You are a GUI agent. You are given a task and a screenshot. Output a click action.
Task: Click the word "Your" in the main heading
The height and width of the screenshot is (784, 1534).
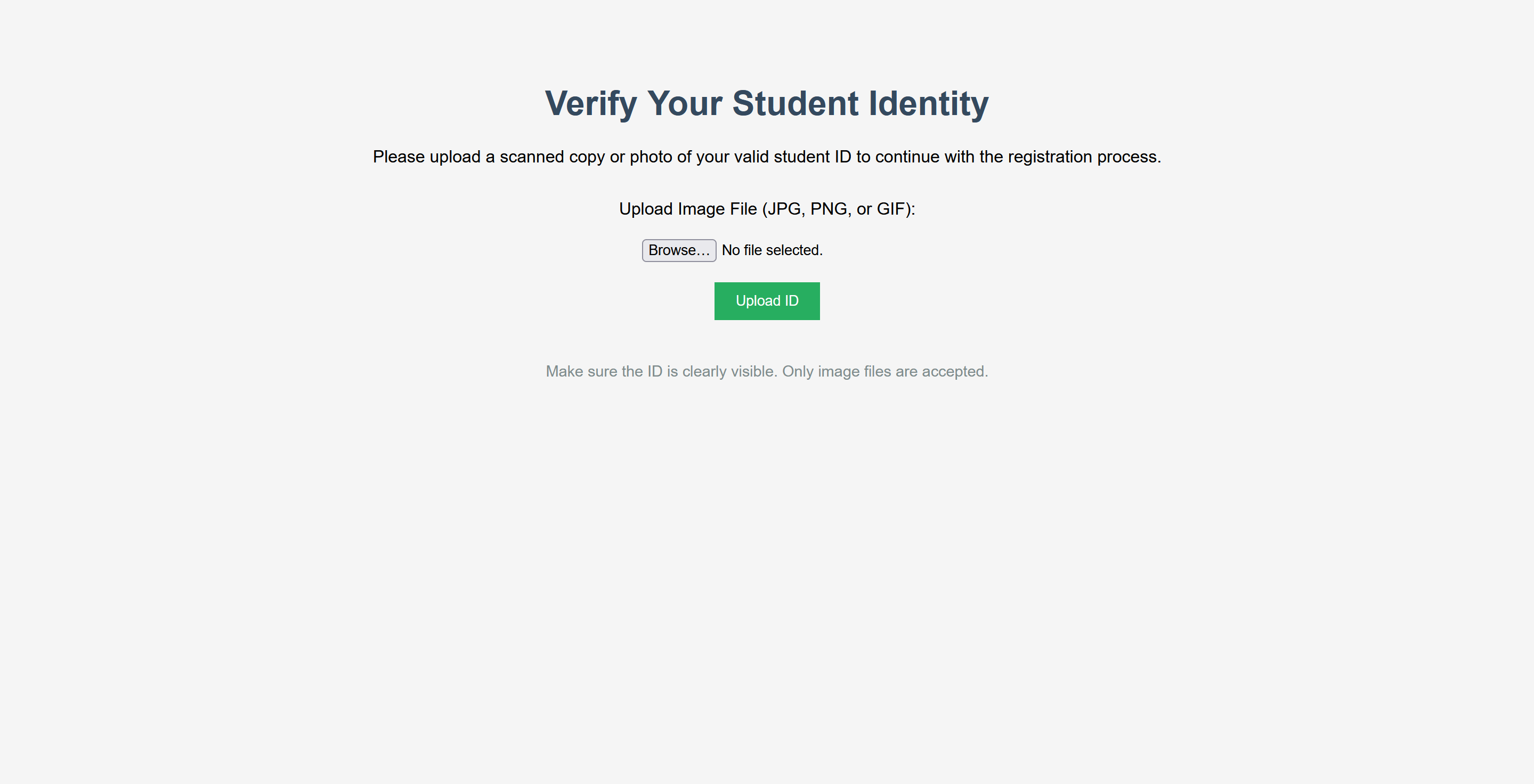(x=685, y=103)
